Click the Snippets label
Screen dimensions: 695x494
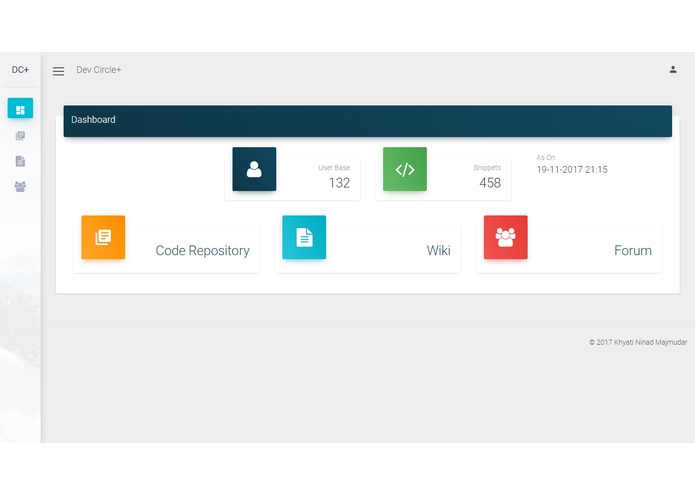487,167
